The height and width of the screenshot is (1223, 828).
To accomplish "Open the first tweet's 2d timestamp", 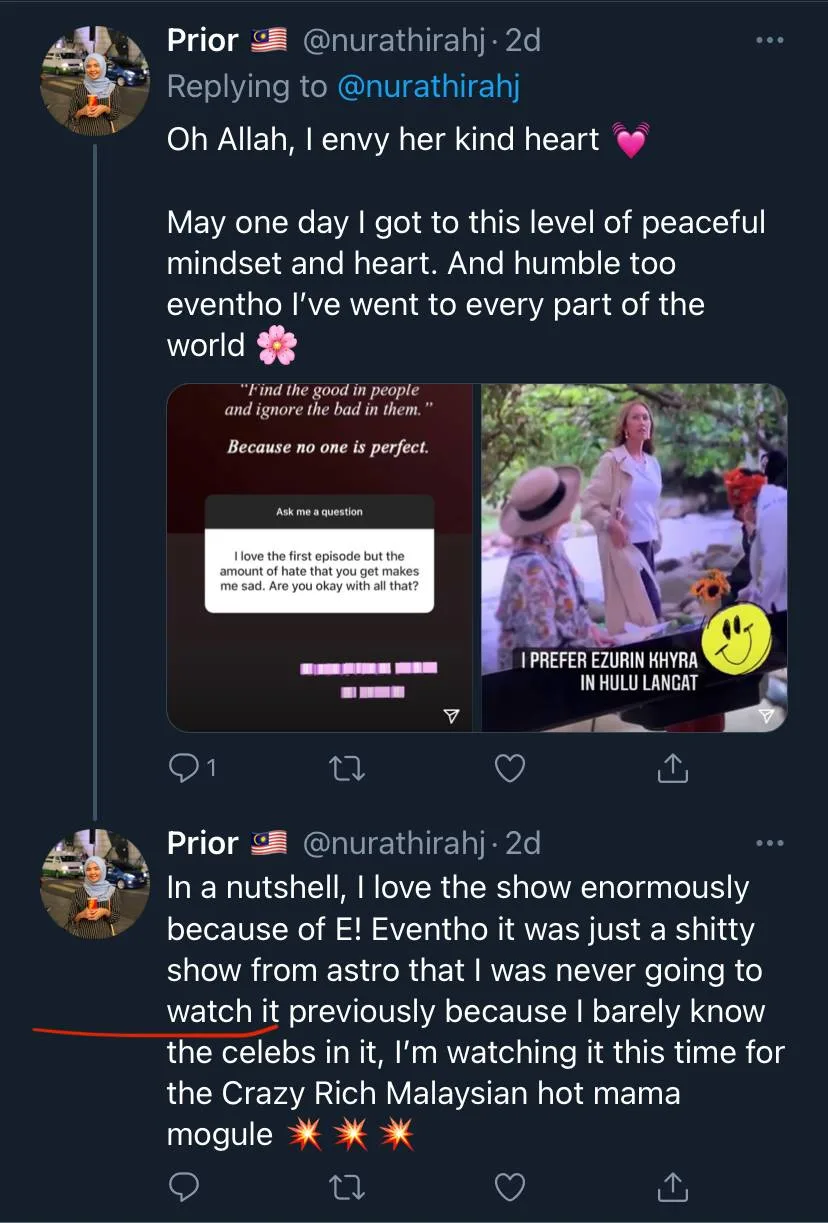I will coord(523,41).
